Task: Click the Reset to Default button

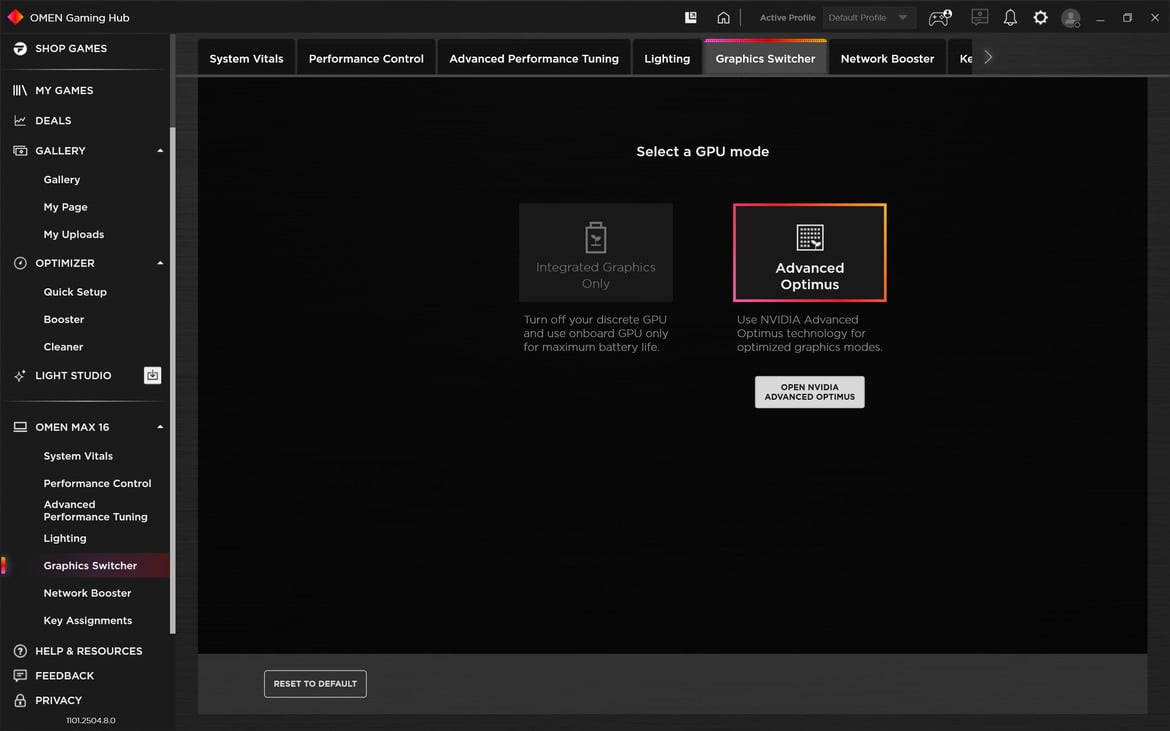Action: 315,684
